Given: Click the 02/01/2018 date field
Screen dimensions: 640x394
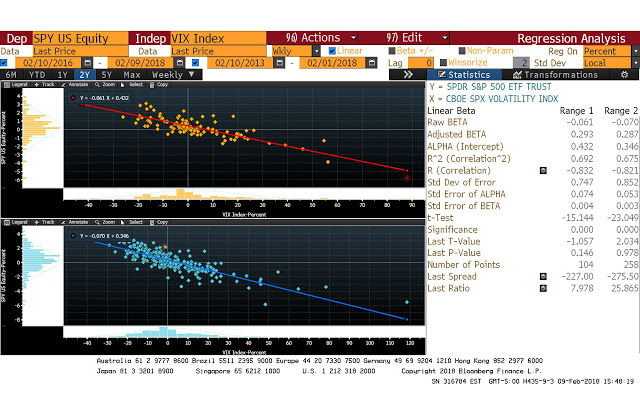Looking at the screenshot, I should (x=332, y=63).
